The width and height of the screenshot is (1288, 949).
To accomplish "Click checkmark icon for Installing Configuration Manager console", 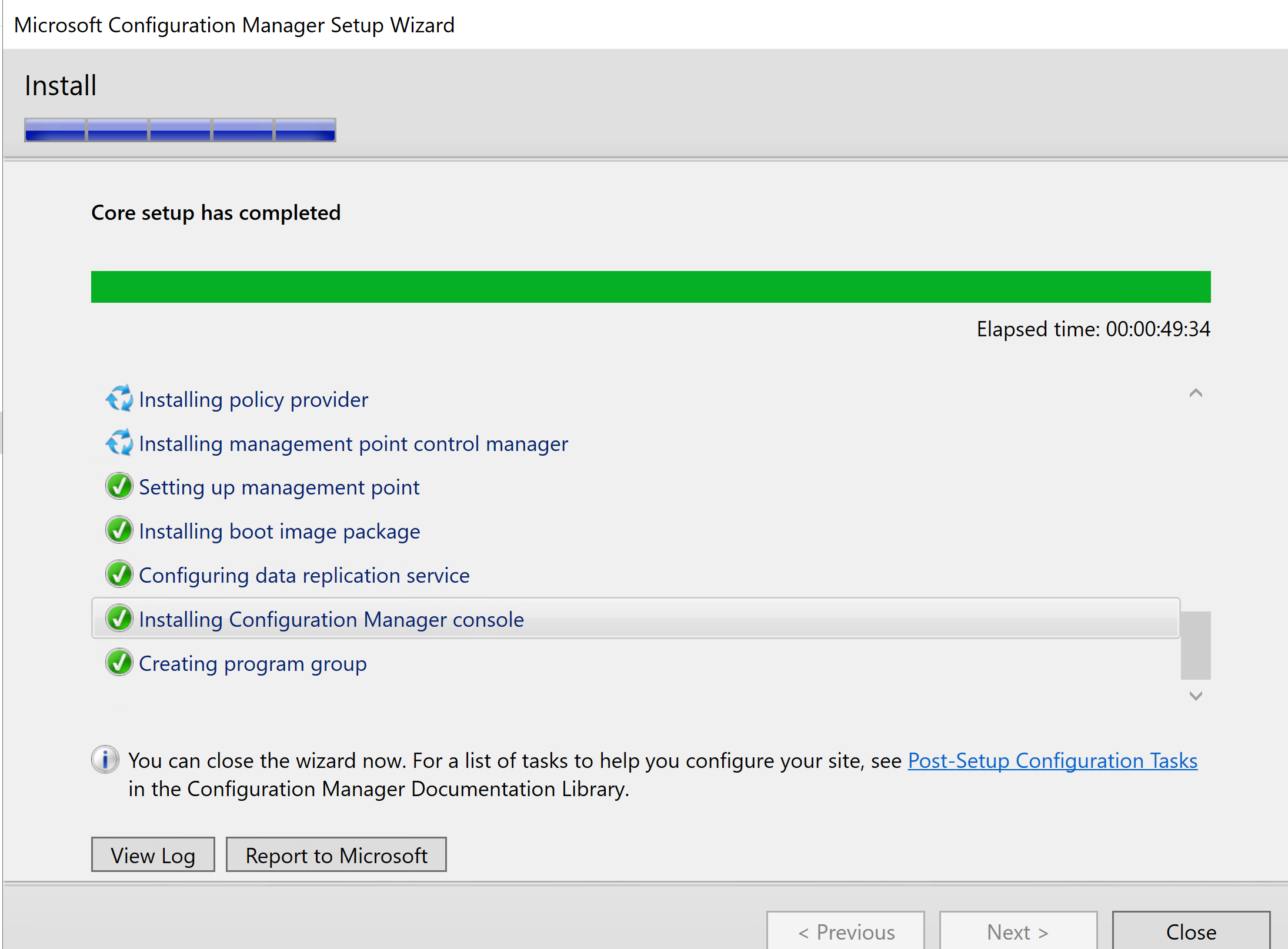I will (119, 619).
